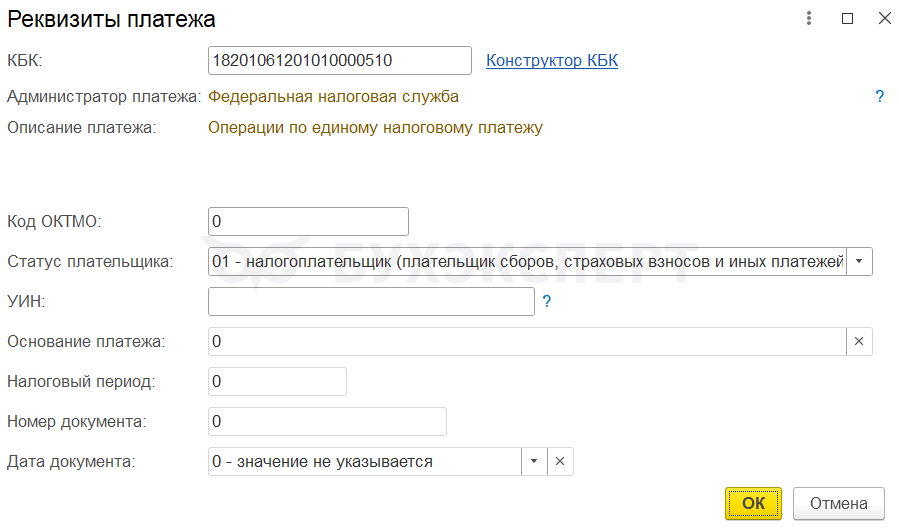Focus the Код ОКТМО field
The width and height of the screenshot is (899, 529).
pyautogui.click(x=308, y=221)
